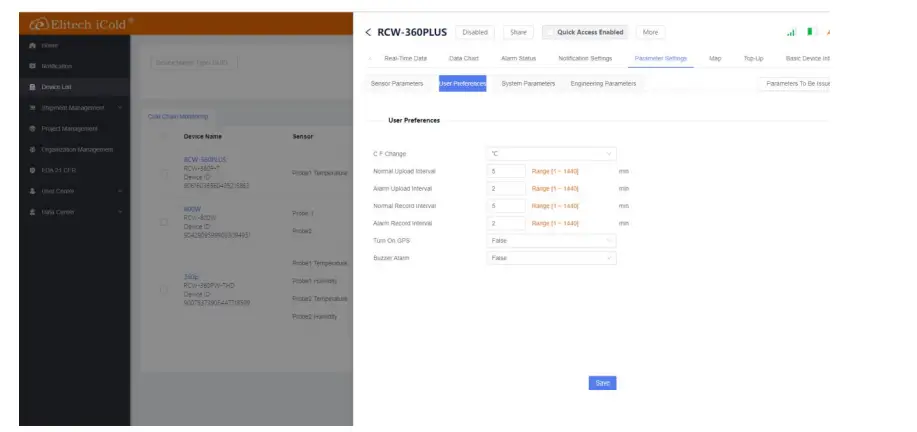Click the green signal strength icon
Viewport: 917px width, 432px height.
pos(791,32)
